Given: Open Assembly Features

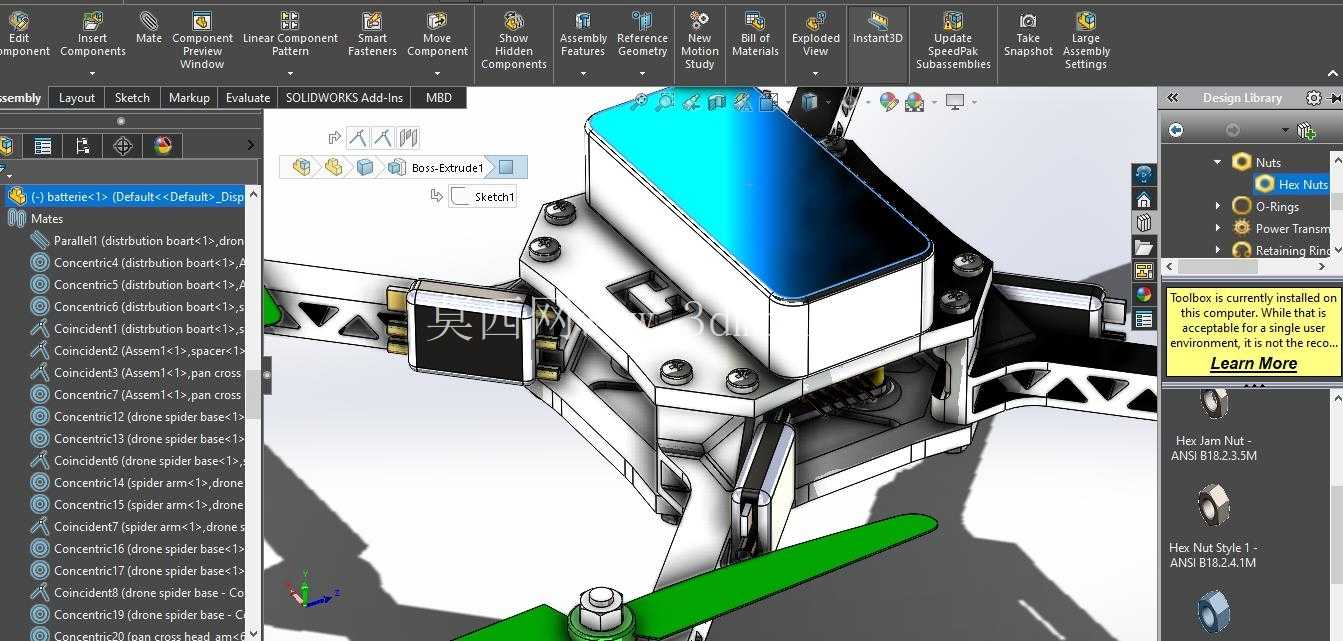Looking at the screenshot, I should click(583, 35).
